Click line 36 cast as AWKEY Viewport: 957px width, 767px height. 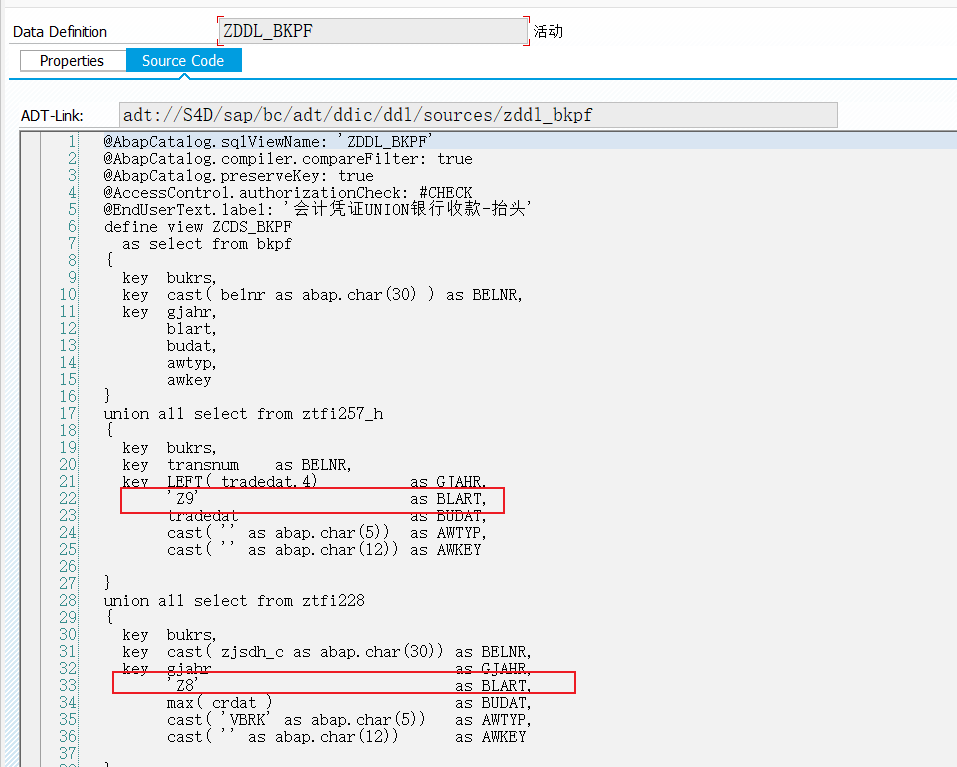(x=347, y=737)
